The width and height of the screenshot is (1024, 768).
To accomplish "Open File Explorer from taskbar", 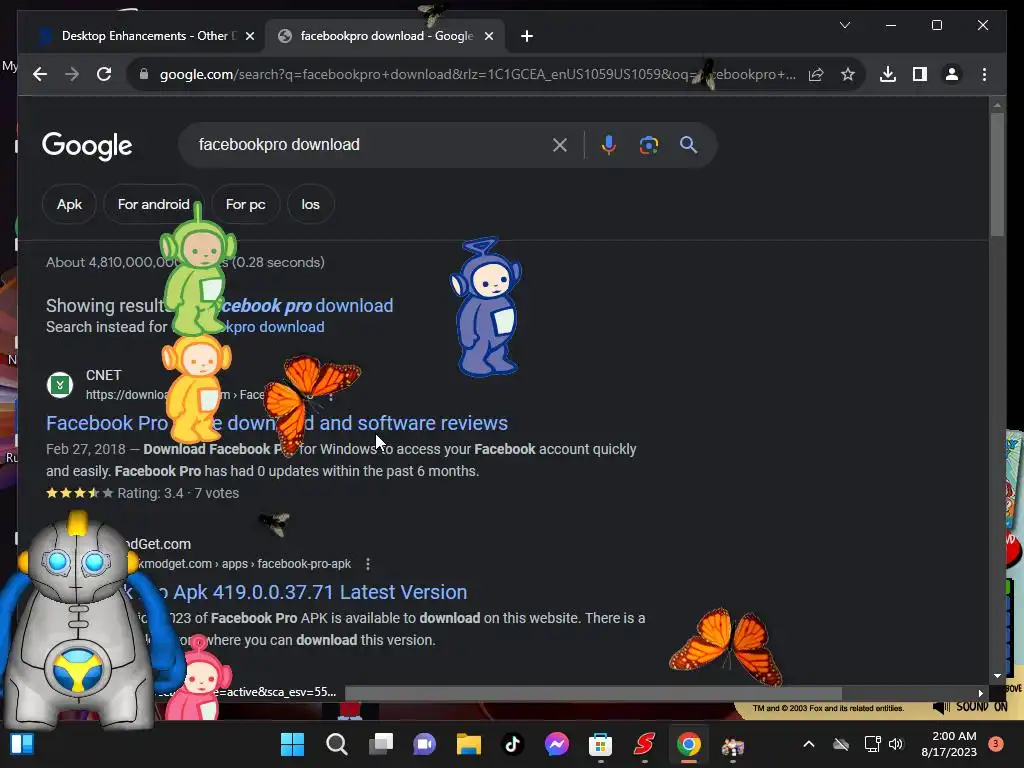I will point(469,744).
